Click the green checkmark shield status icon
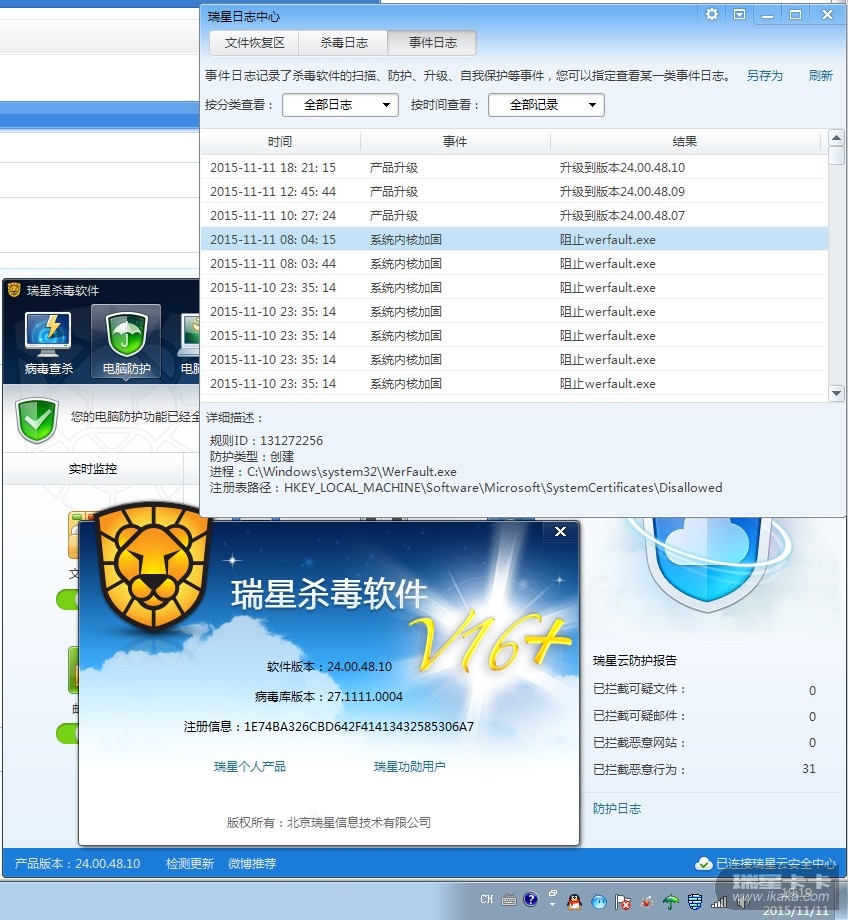Screen dimensions: 848x920 tap(36, 420)
